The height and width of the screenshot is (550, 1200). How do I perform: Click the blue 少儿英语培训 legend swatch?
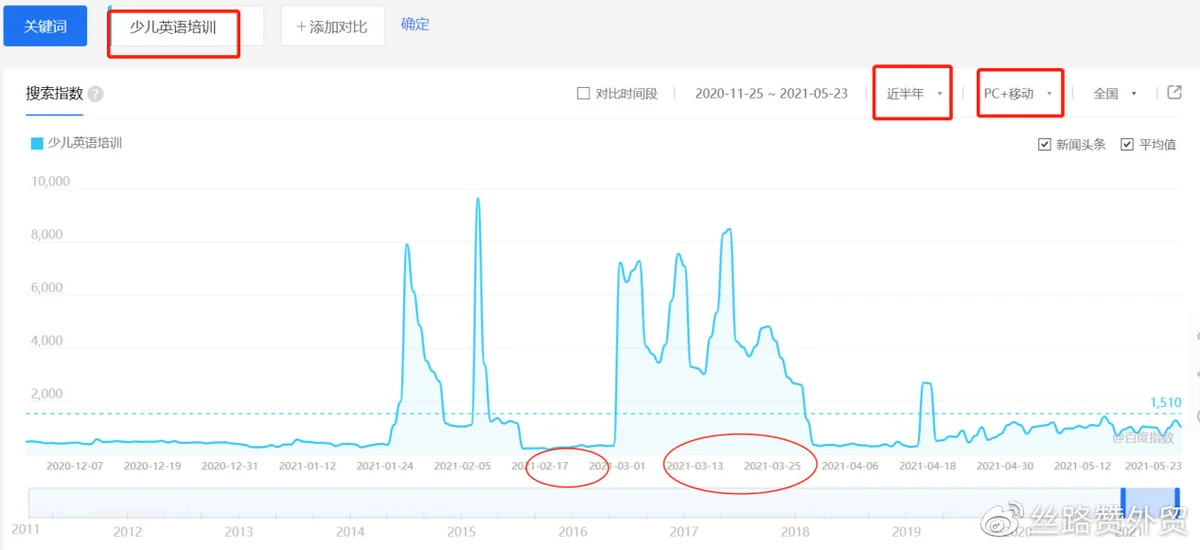coord(37,144)
